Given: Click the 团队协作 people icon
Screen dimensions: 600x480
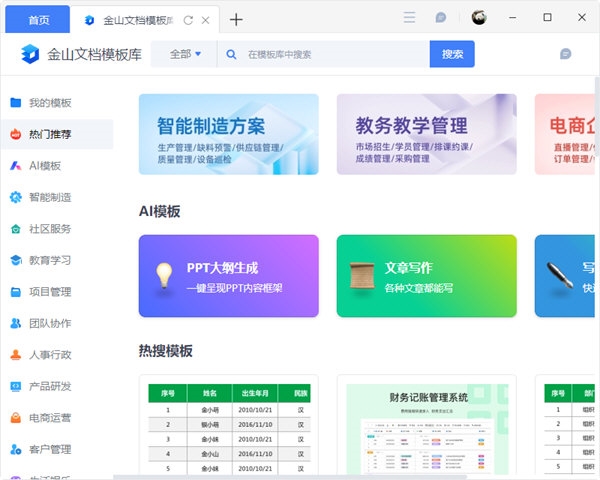Looking at the screenshot, I should (x=16, y=323).
